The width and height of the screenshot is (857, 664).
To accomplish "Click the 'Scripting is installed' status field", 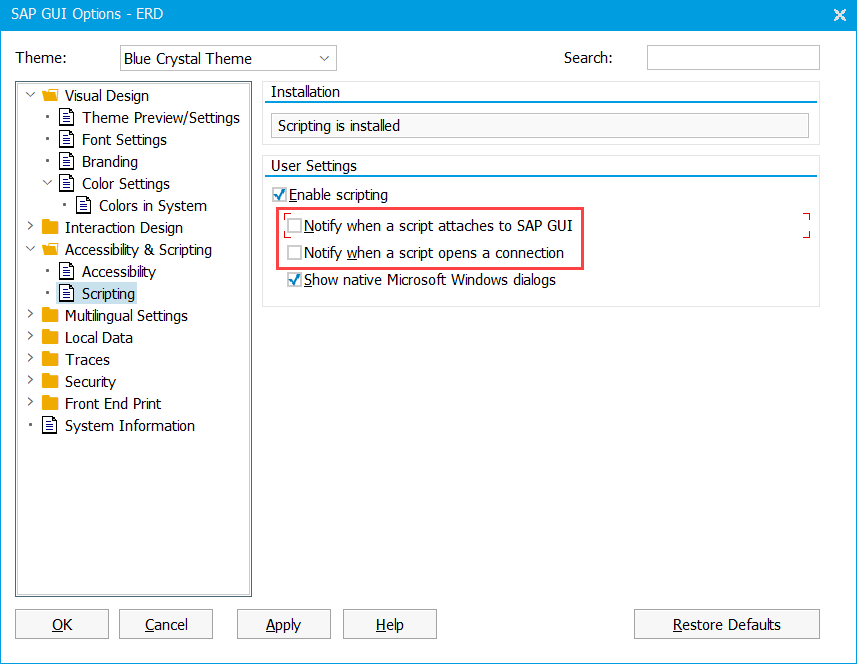I will pyautogui.click(x=539, y=126).
